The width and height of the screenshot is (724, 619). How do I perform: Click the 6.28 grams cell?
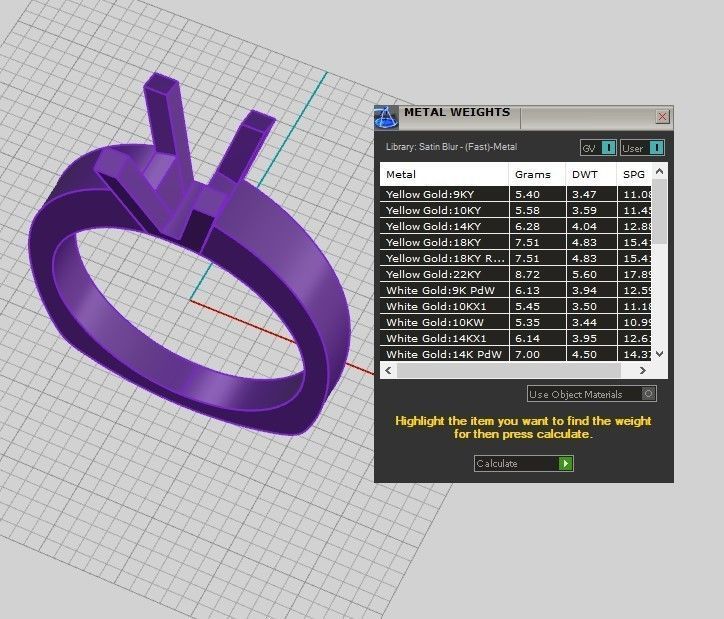click(x=537, y=226)
